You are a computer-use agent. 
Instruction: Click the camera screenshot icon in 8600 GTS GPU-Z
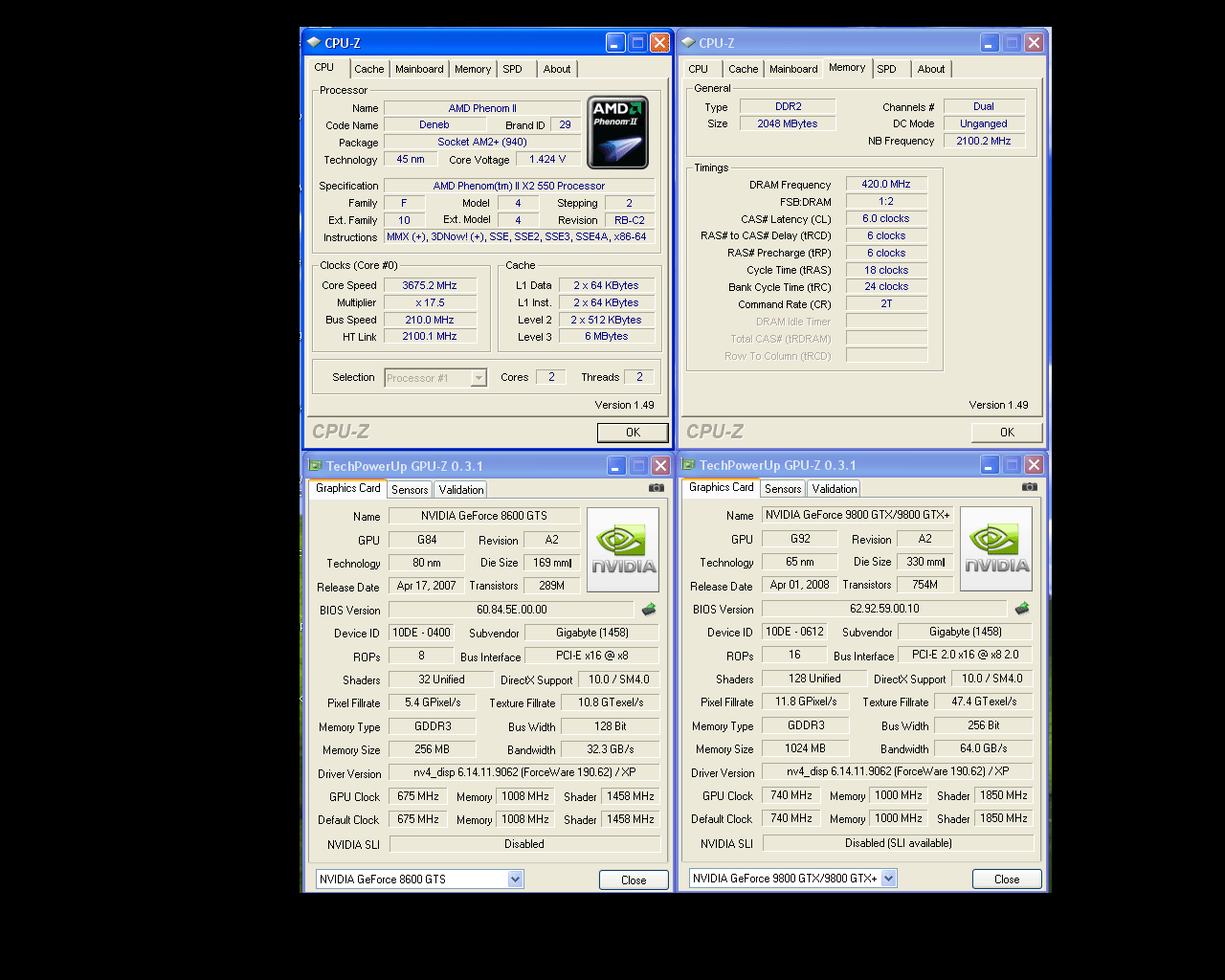656,488
